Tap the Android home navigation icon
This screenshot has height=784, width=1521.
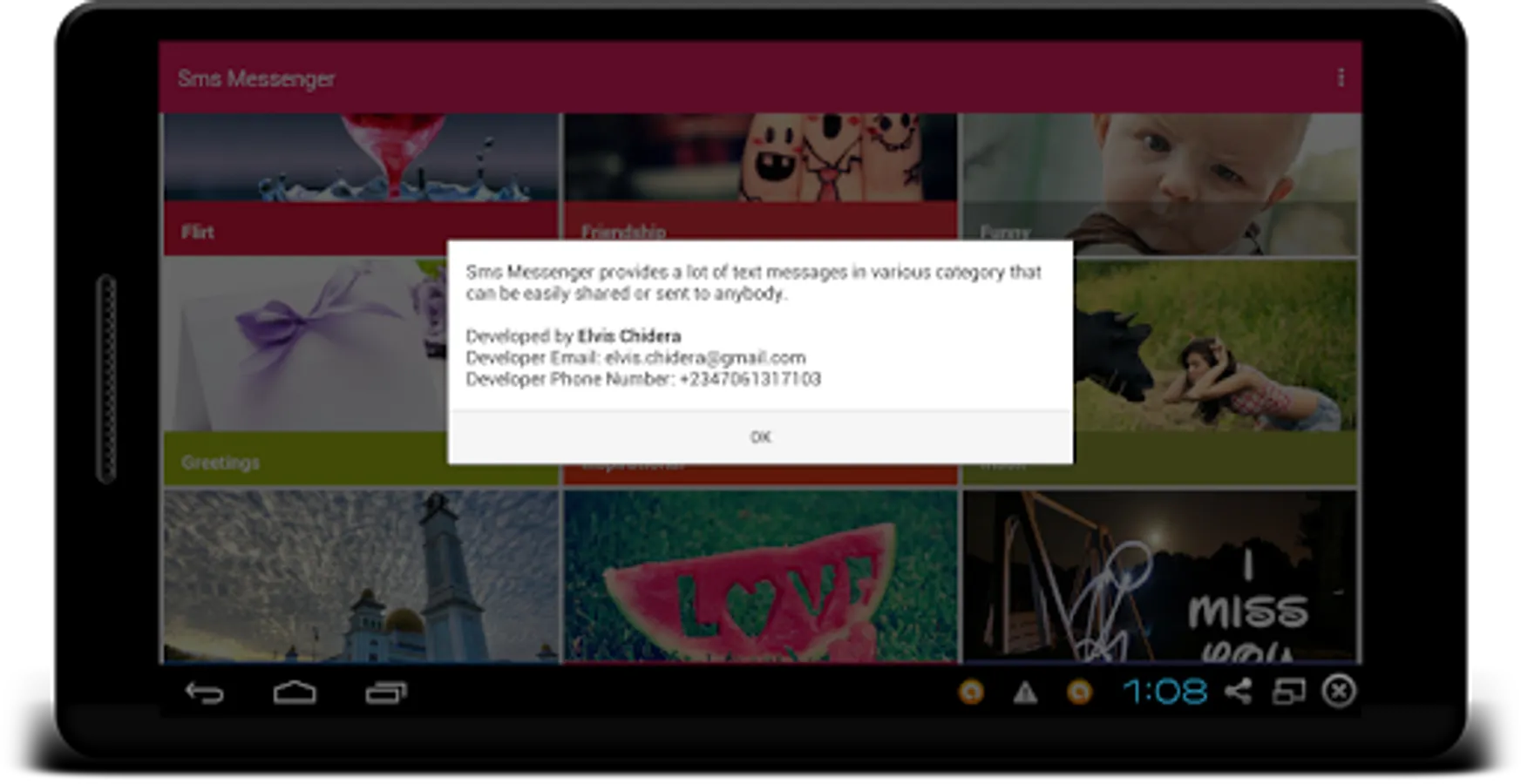pyautogui.click(x=295, y=693)
